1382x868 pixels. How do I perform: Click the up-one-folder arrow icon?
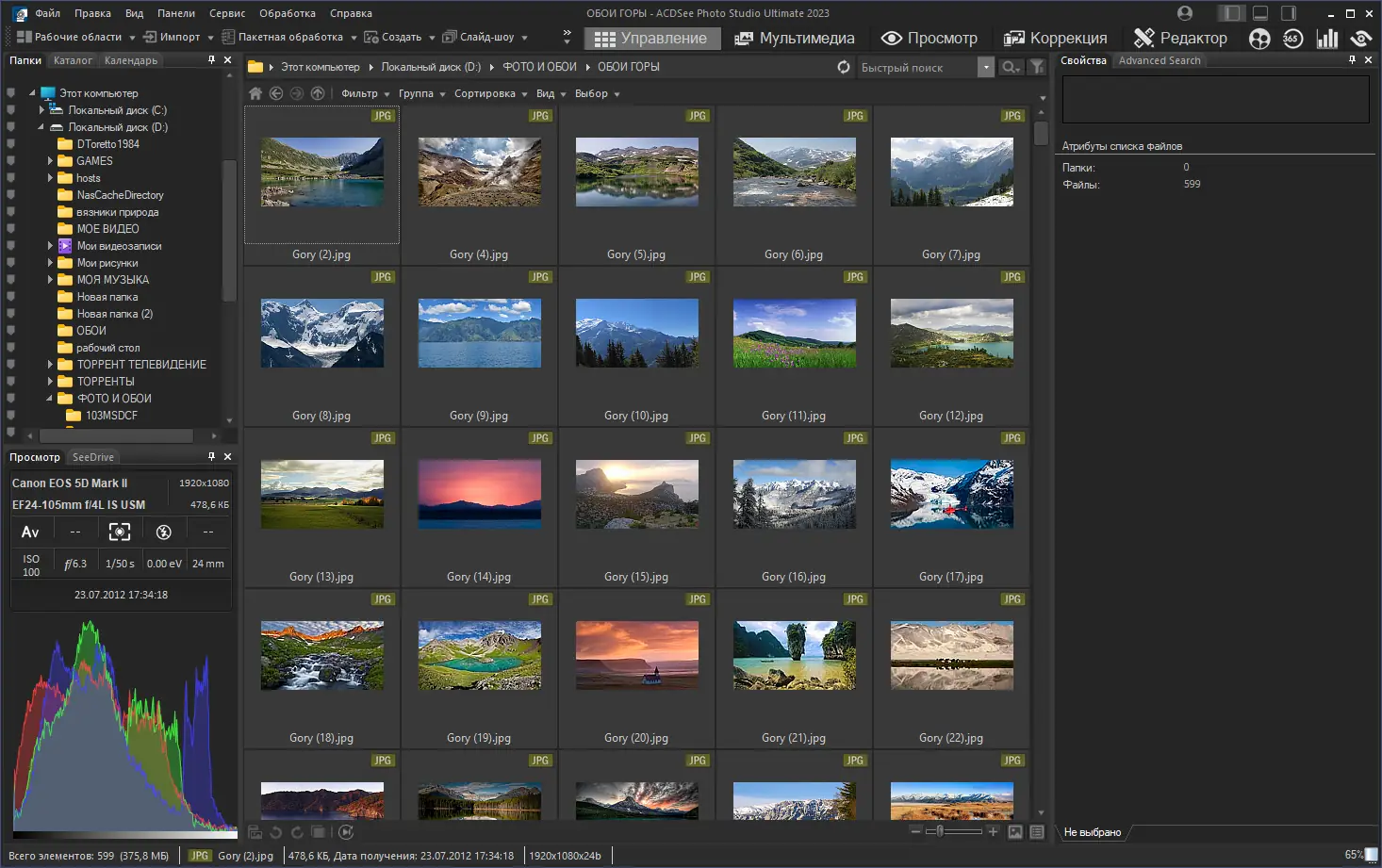click(x=318, y=93)
